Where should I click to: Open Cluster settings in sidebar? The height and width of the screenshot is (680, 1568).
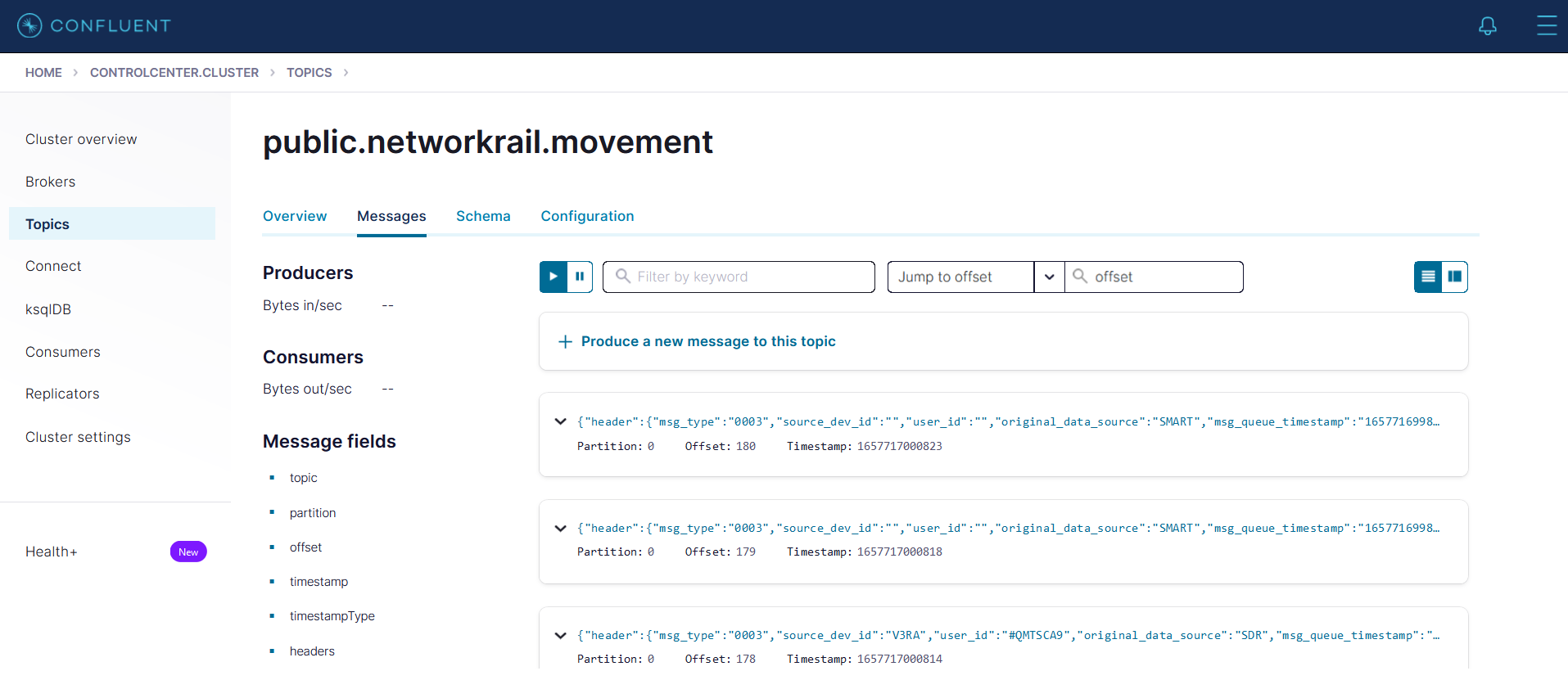78,437
